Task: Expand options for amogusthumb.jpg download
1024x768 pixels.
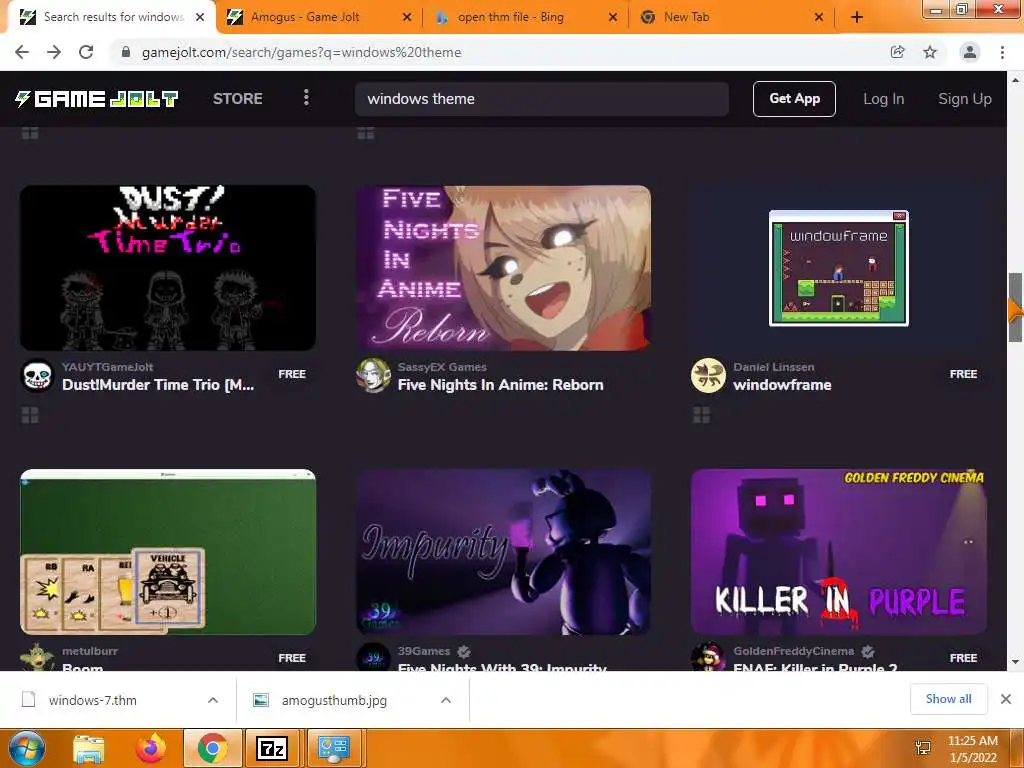Action: coord(446,700)
